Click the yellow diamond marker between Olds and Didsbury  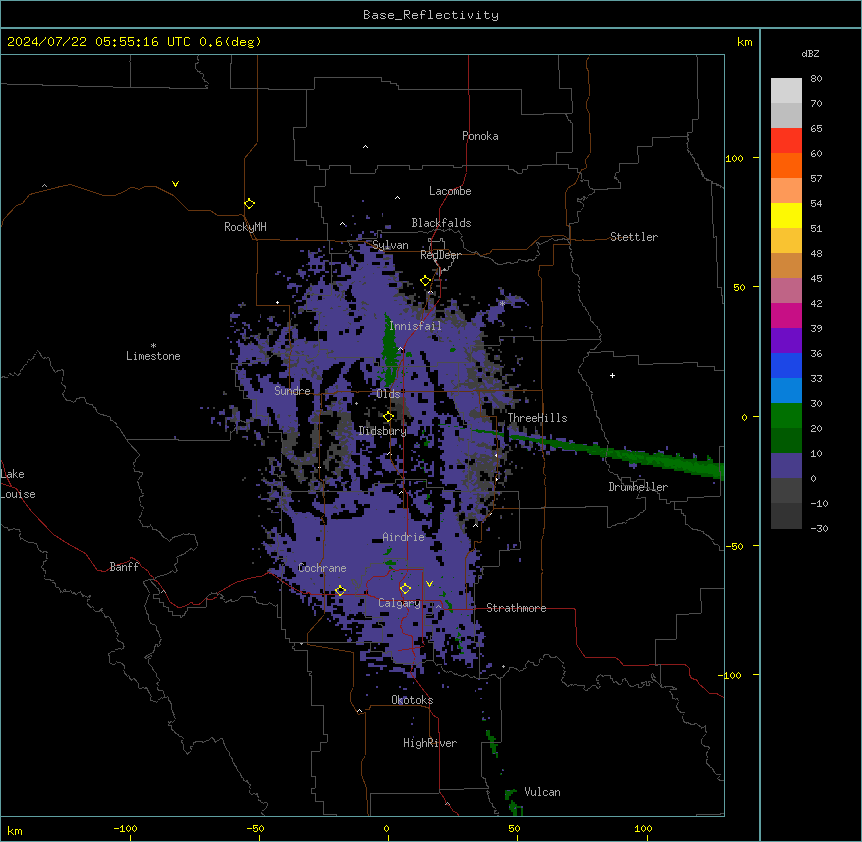point(388,417)
